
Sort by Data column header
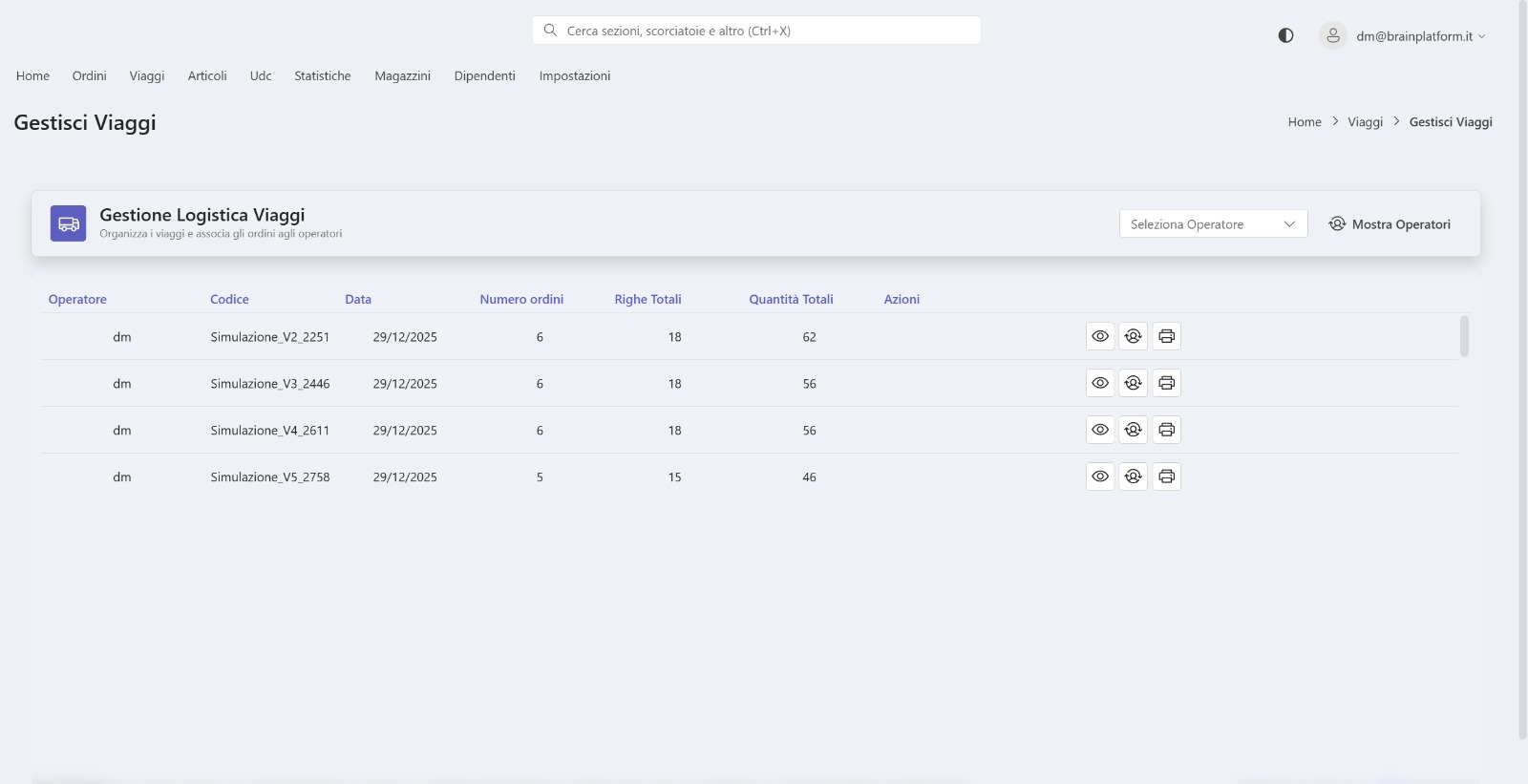[358, 299]
